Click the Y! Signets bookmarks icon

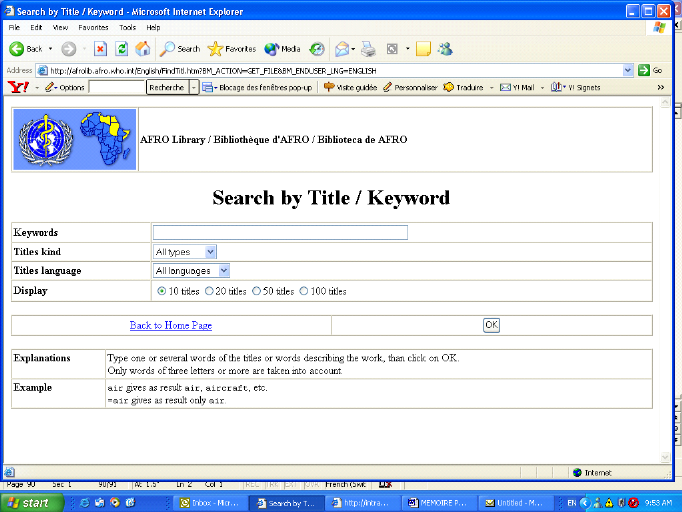point(556,87)
